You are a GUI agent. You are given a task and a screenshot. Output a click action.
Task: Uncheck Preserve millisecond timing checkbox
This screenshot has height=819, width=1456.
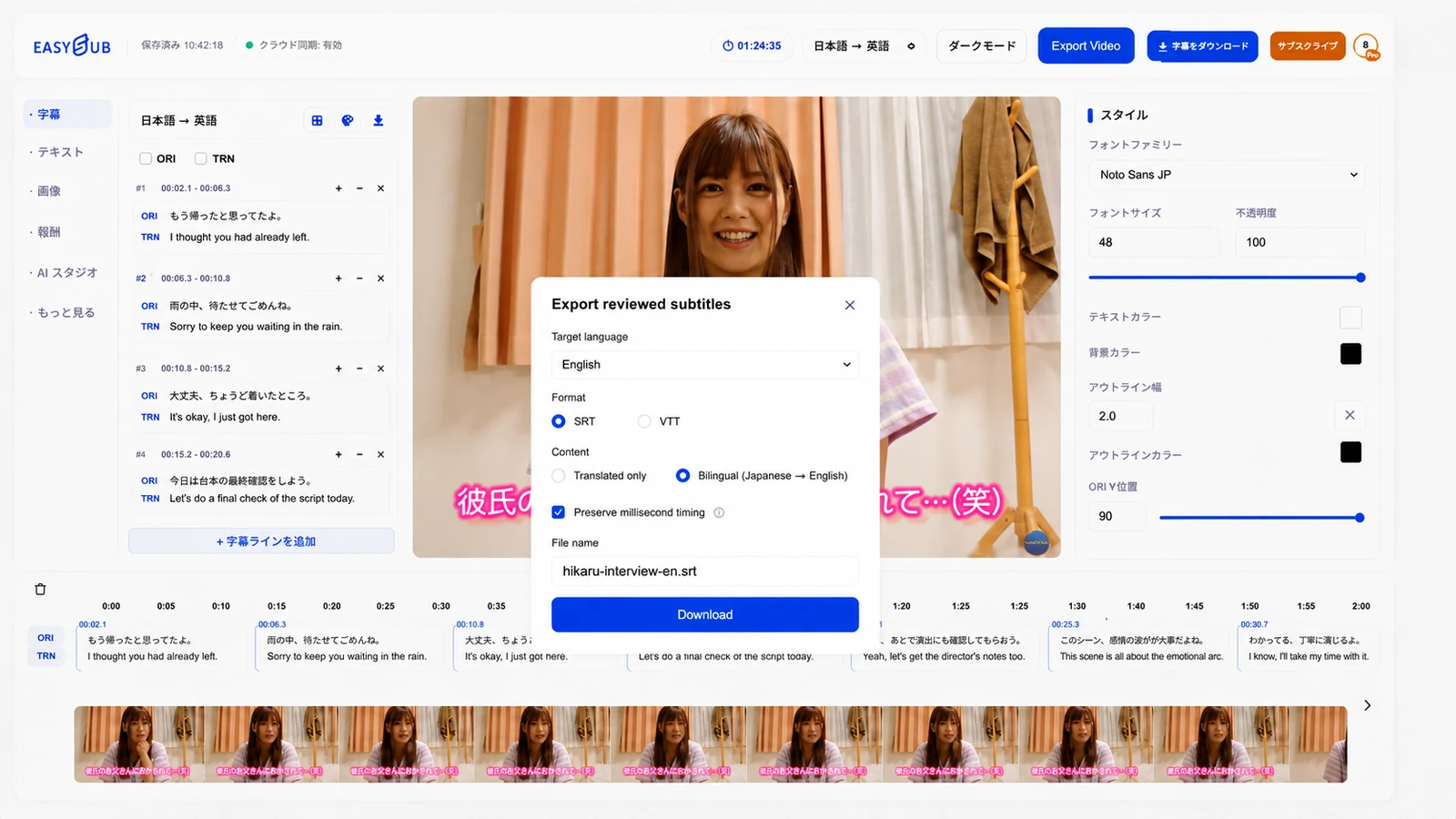pyautogui.click(x=559, y=512)
